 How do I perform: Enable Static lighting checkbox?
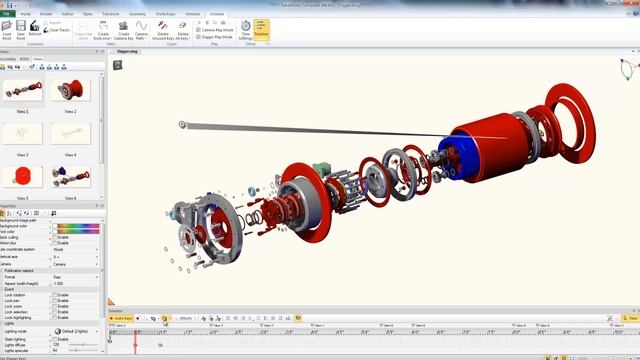click(x=55, y=339)
